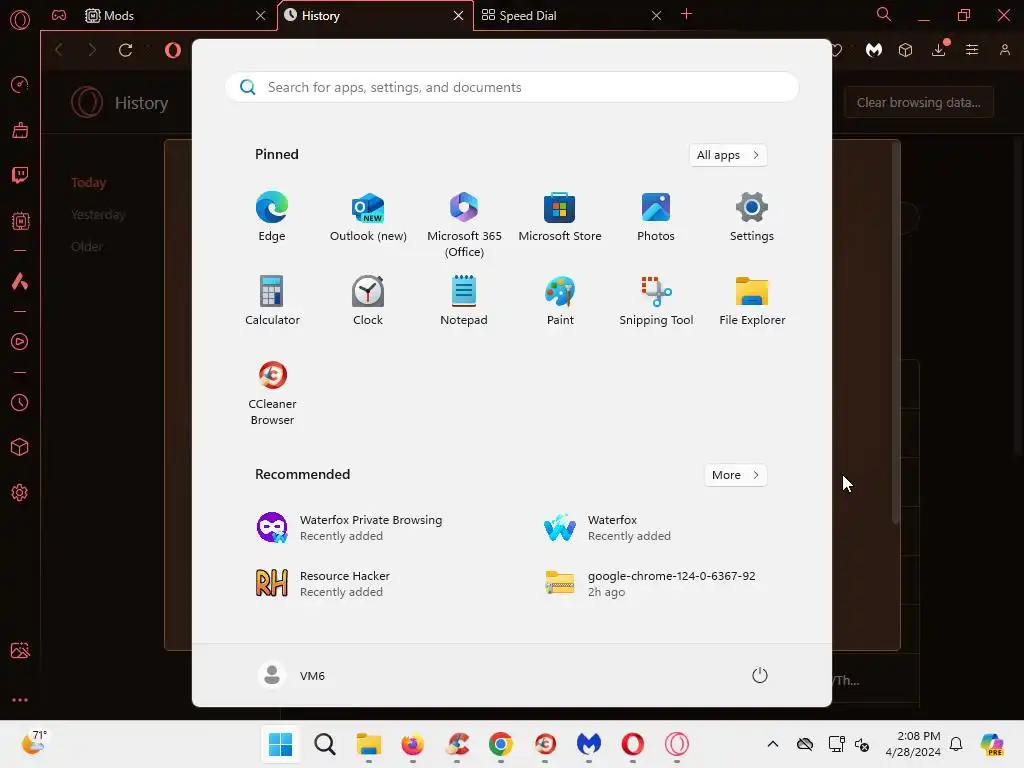Open Player in Opera sidebar

click(x=20, y=342)
